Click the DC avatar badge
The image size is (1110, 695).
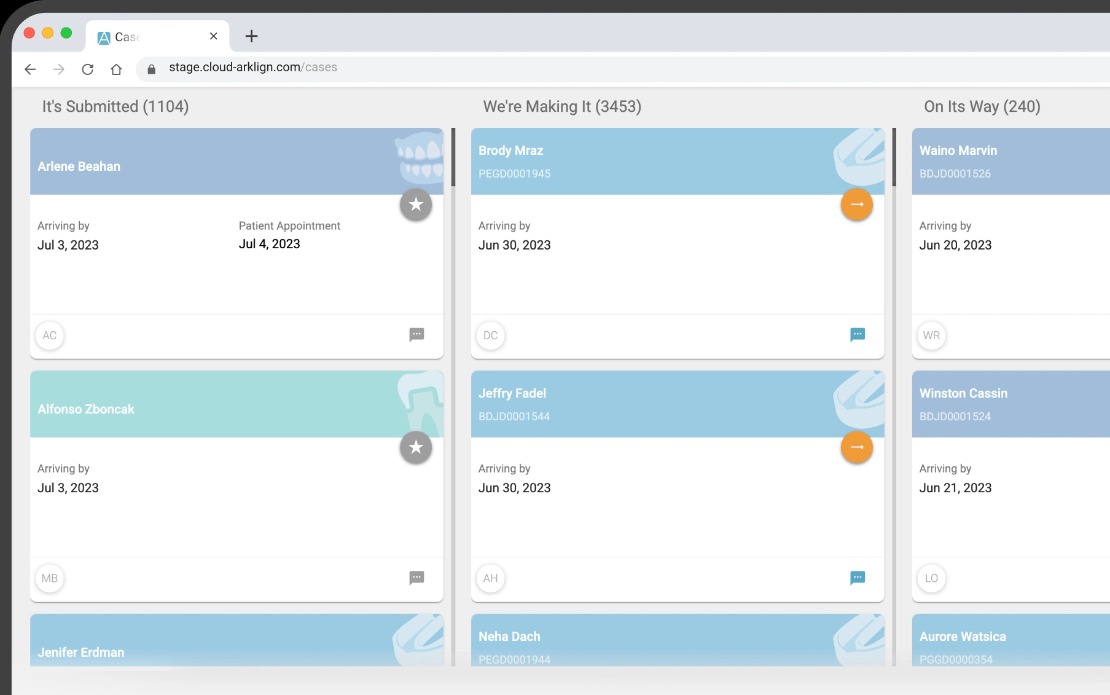pyautogui.click(x=491, y=335)
